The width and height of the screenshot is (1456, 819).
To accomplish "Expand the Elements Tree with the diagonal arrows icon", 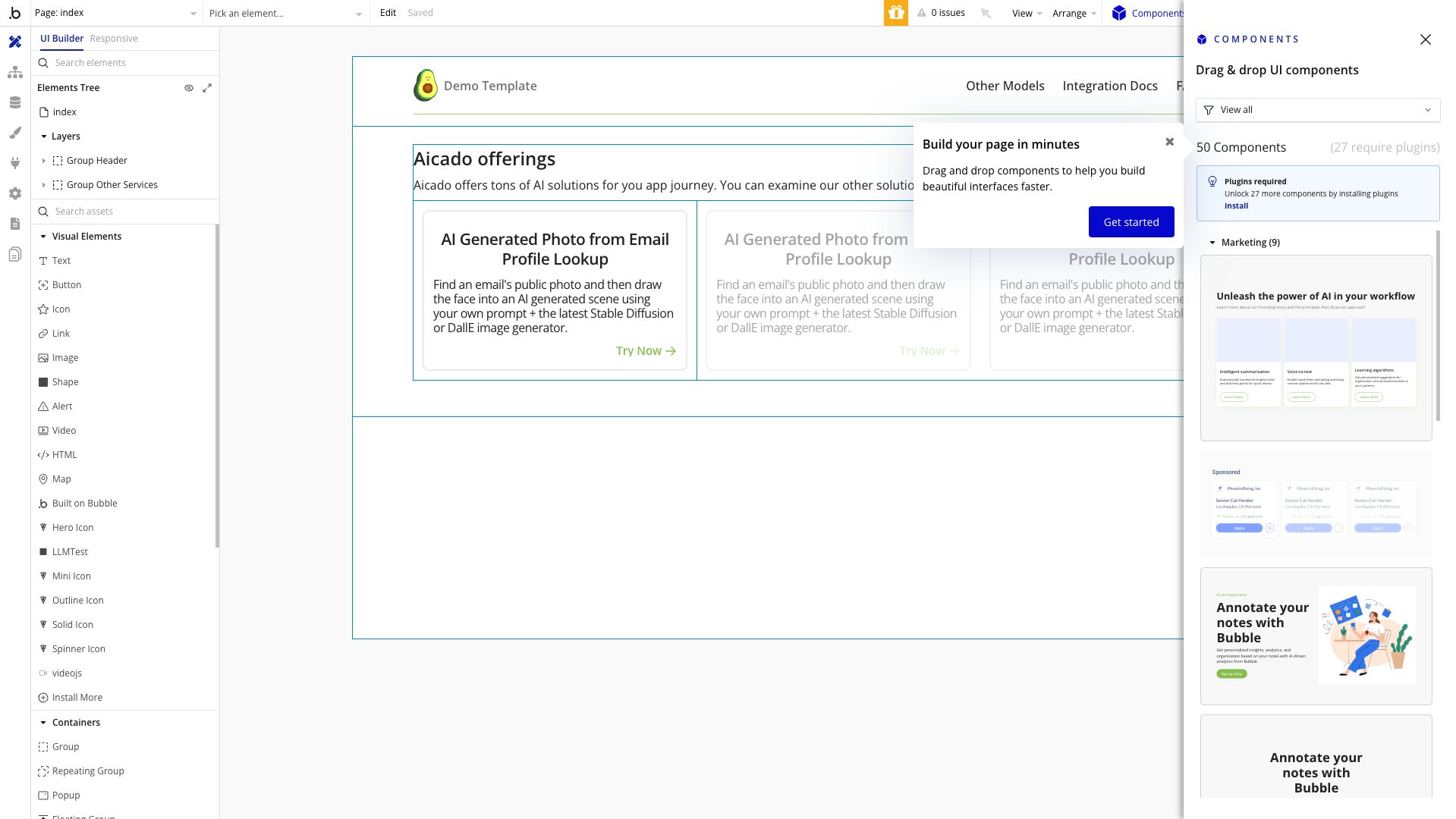I will (207, 87).
